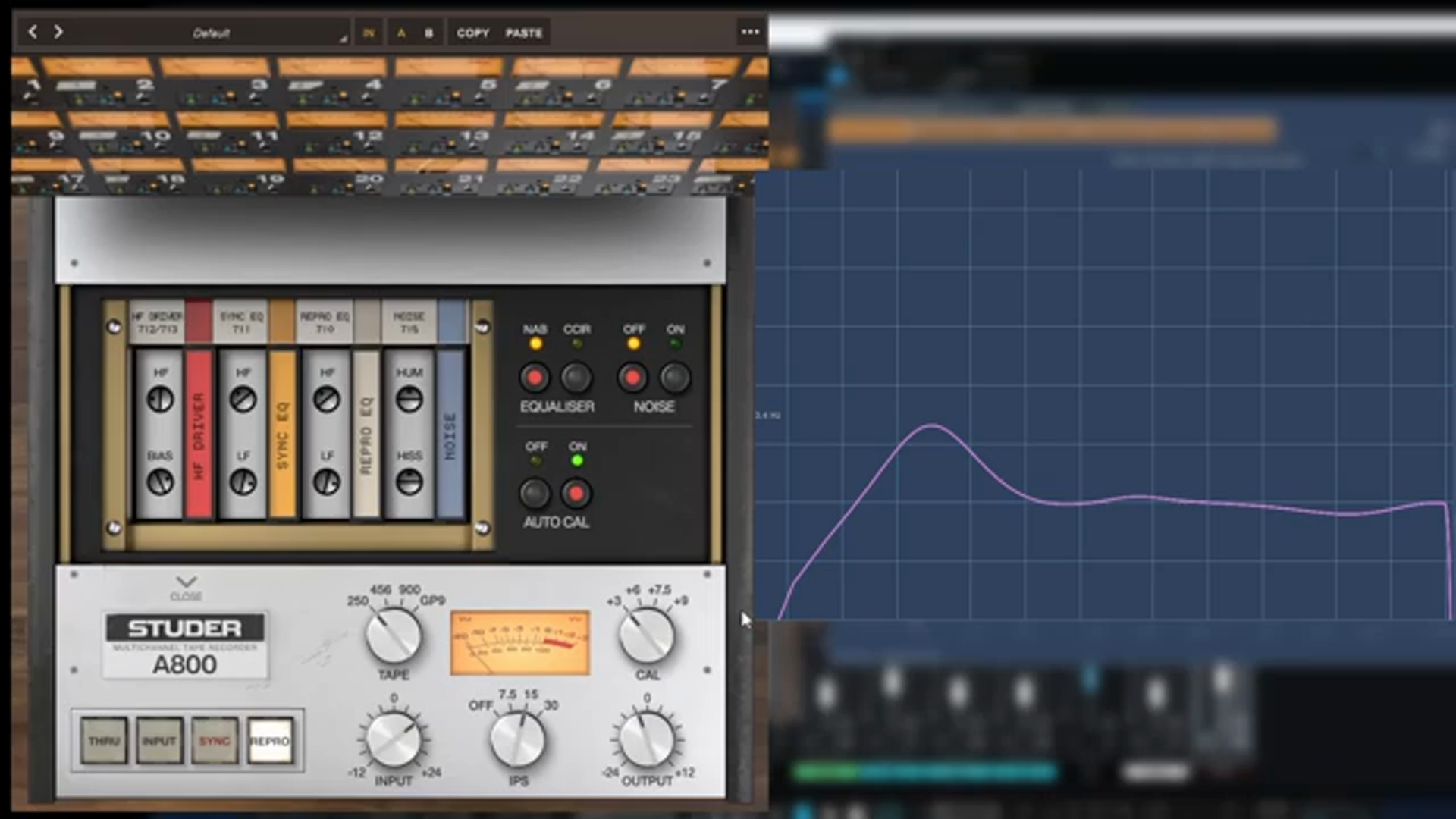
Task: Turn Auto Cal OFF
Action: coord(535,494)
